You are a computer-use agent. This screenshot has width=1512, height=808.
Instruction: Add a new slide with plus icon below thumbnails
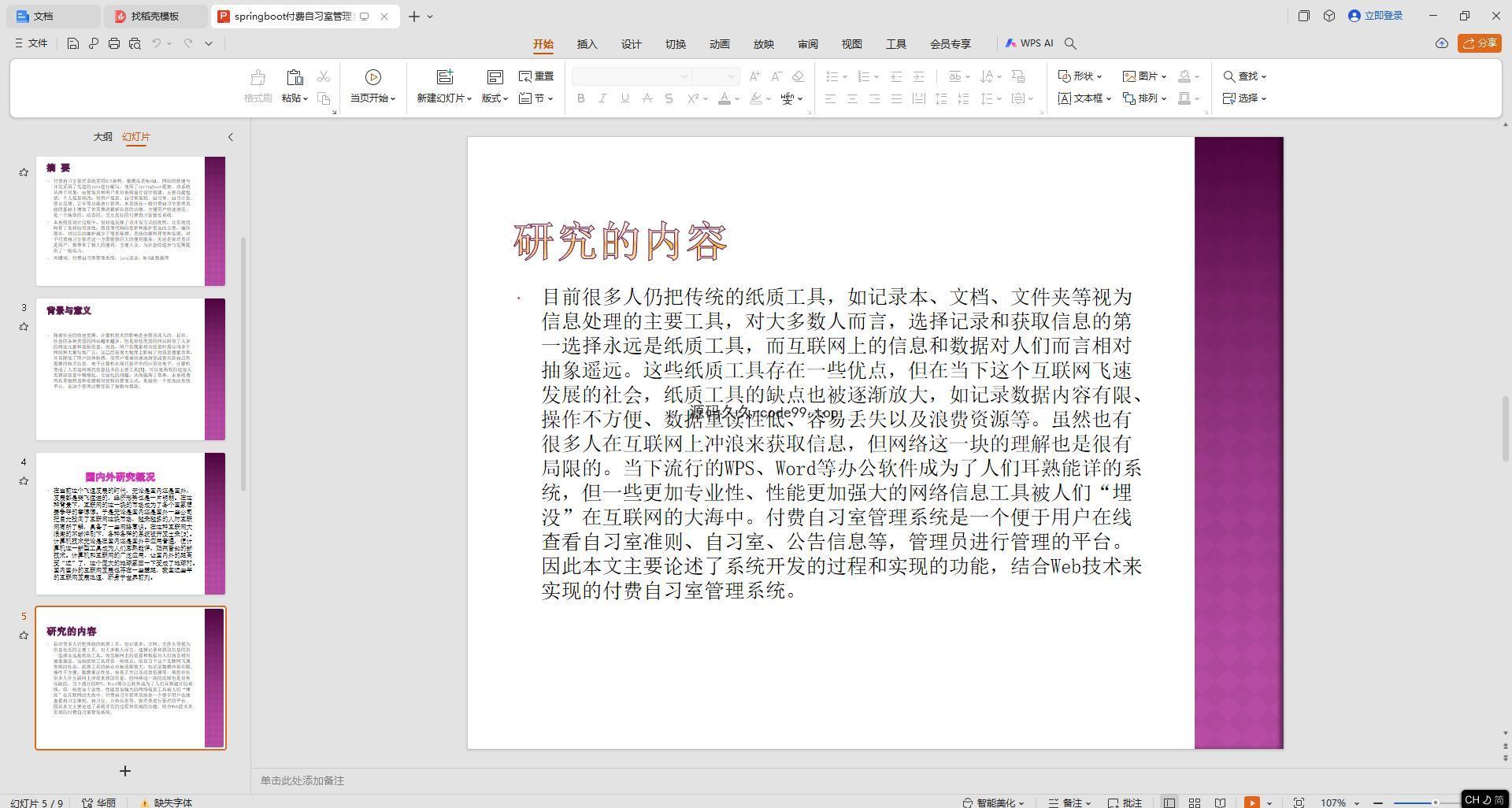(x=124, y=771)
